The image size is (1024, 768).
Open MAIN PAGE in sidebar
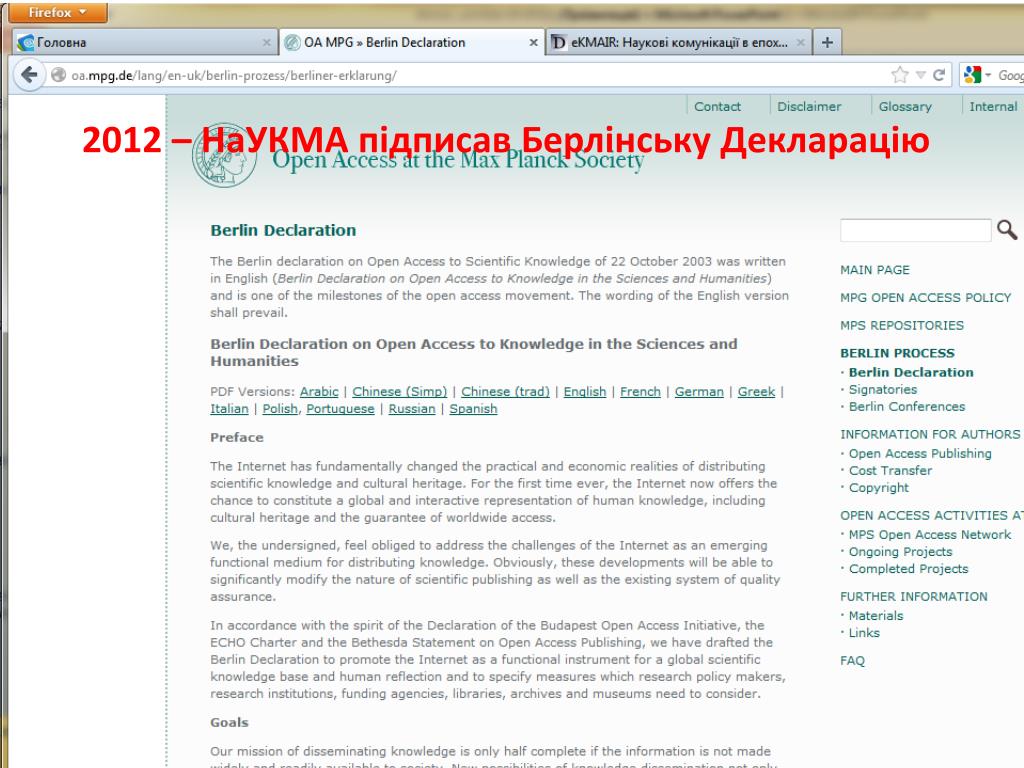click(874, 270)
